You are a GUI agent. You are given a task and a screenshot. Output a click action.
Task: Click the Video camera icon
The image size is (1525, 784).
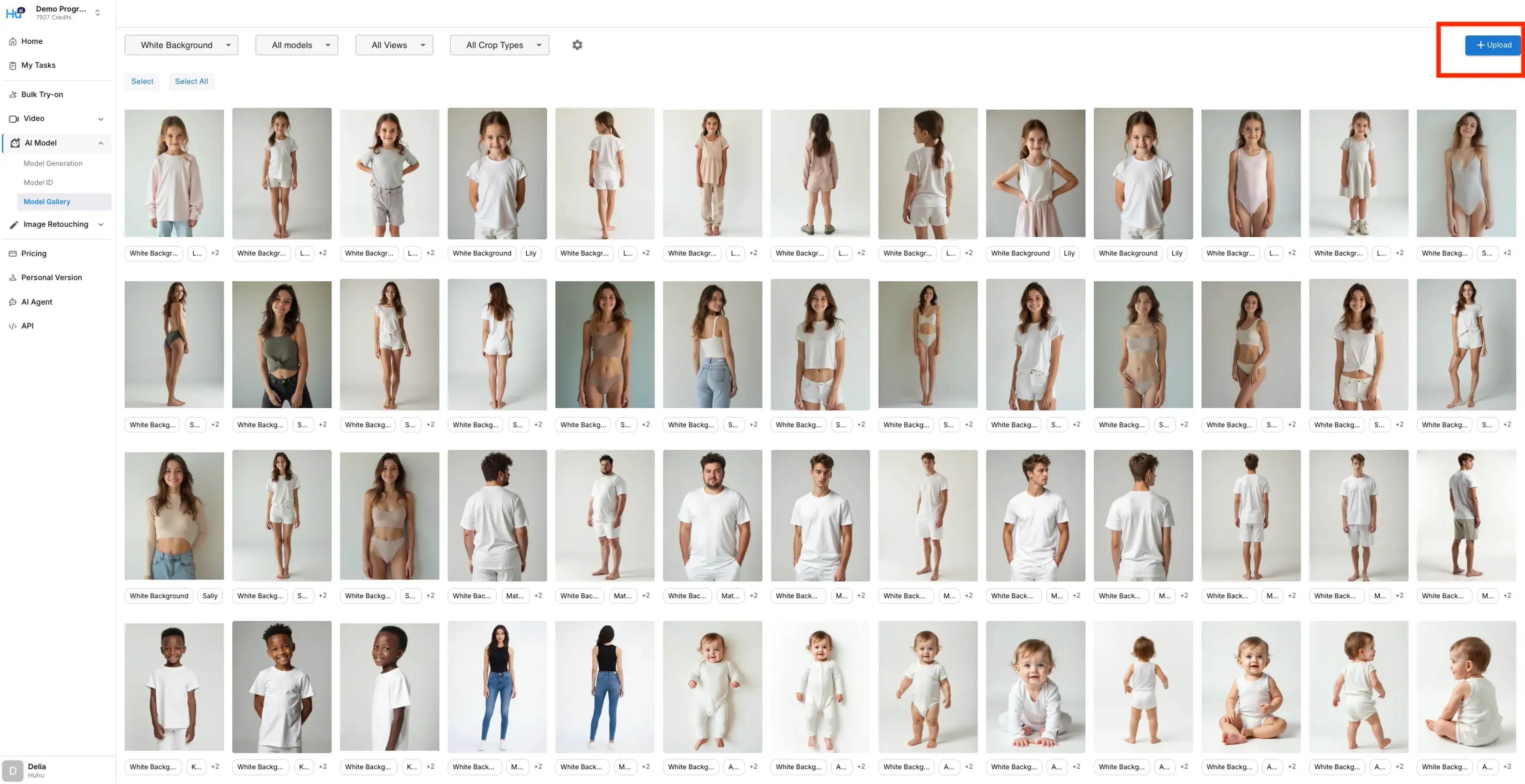14,119
